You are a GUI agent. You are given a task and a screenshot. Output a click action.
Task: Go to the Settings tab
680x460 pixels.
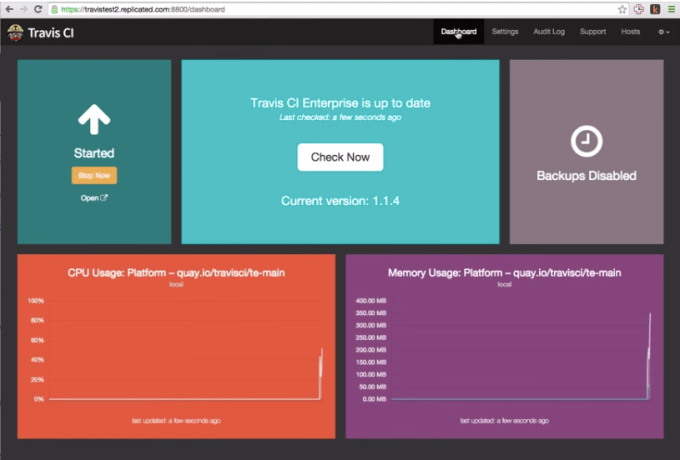(x=505, y=32)
